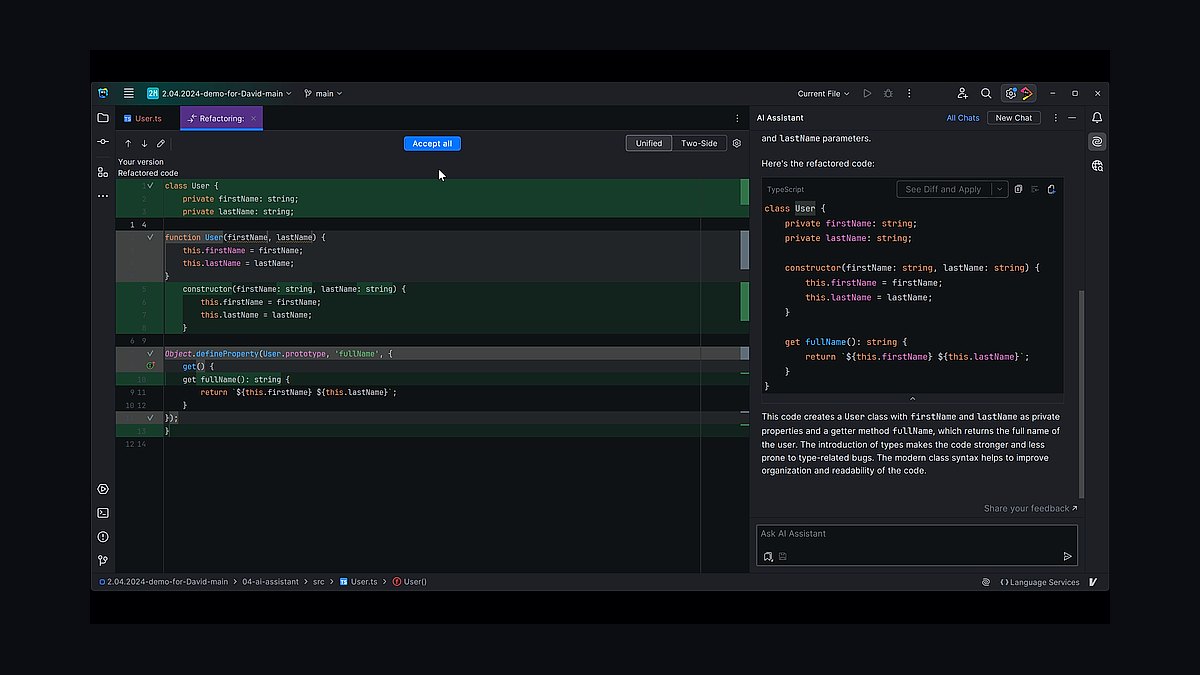This screenshot has height=675, width=1200.
Task: Select the AI Assistant spiral sidebar icon
Action: (x=1097, y=142)
